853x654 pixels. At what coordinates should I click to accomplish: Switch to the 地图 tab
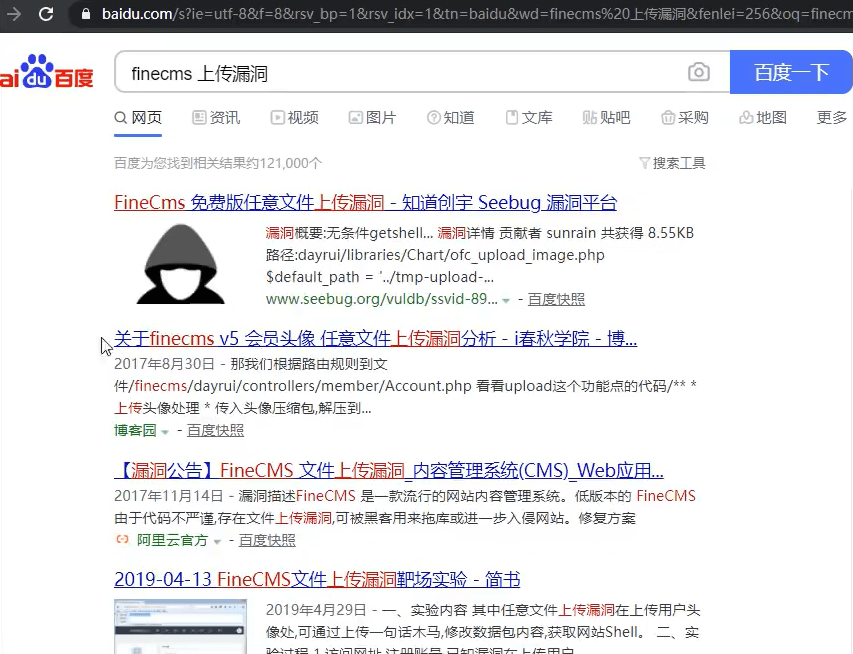[763, 118]
